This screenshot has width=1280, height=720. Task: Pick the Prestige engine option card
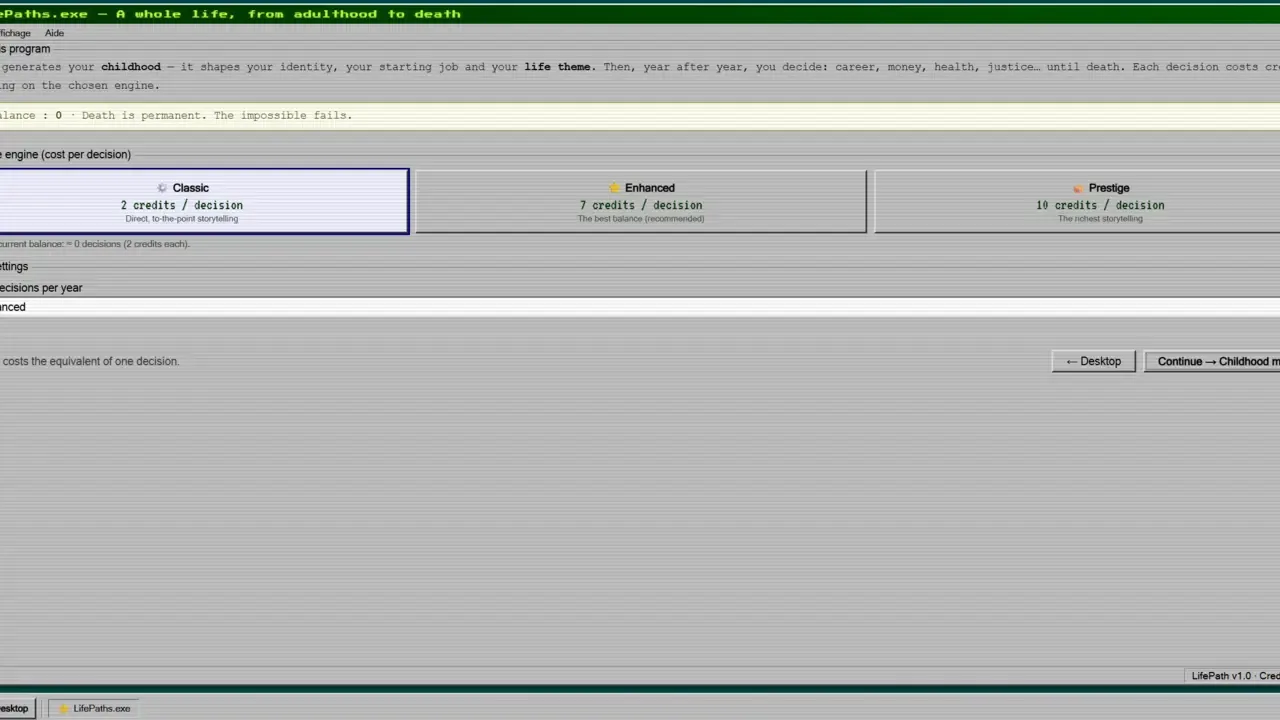[x=1077, y=201]
